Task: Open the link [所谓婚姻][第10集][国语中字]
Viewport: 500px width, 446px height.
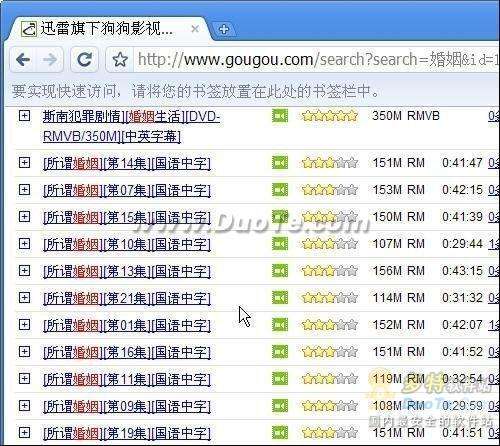Action: point(127,245)
